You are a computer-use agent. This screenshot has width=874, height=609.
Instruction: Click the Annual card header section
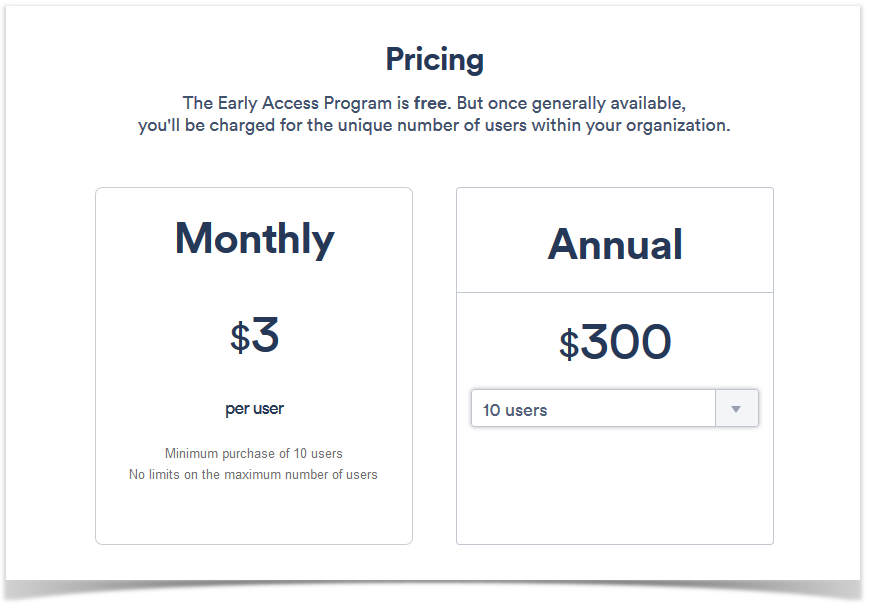click(x=615, y=240)
